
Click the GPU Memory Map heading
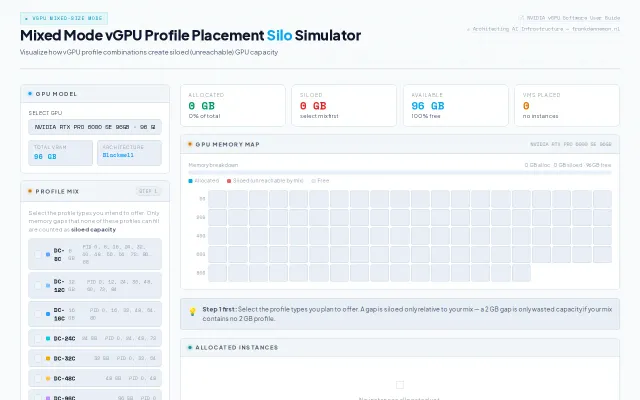[x=227, y=144]
